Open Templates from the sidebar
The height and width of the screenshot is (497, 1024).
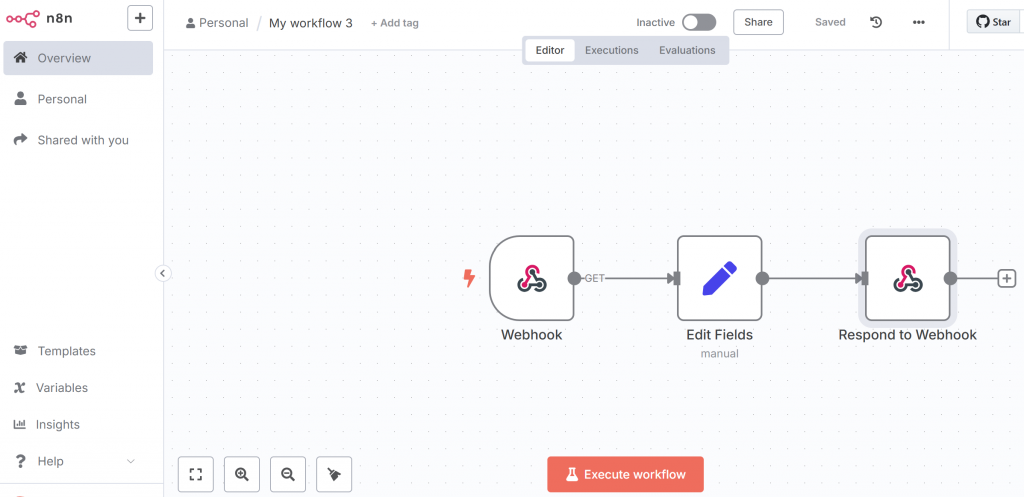(78, 351)
